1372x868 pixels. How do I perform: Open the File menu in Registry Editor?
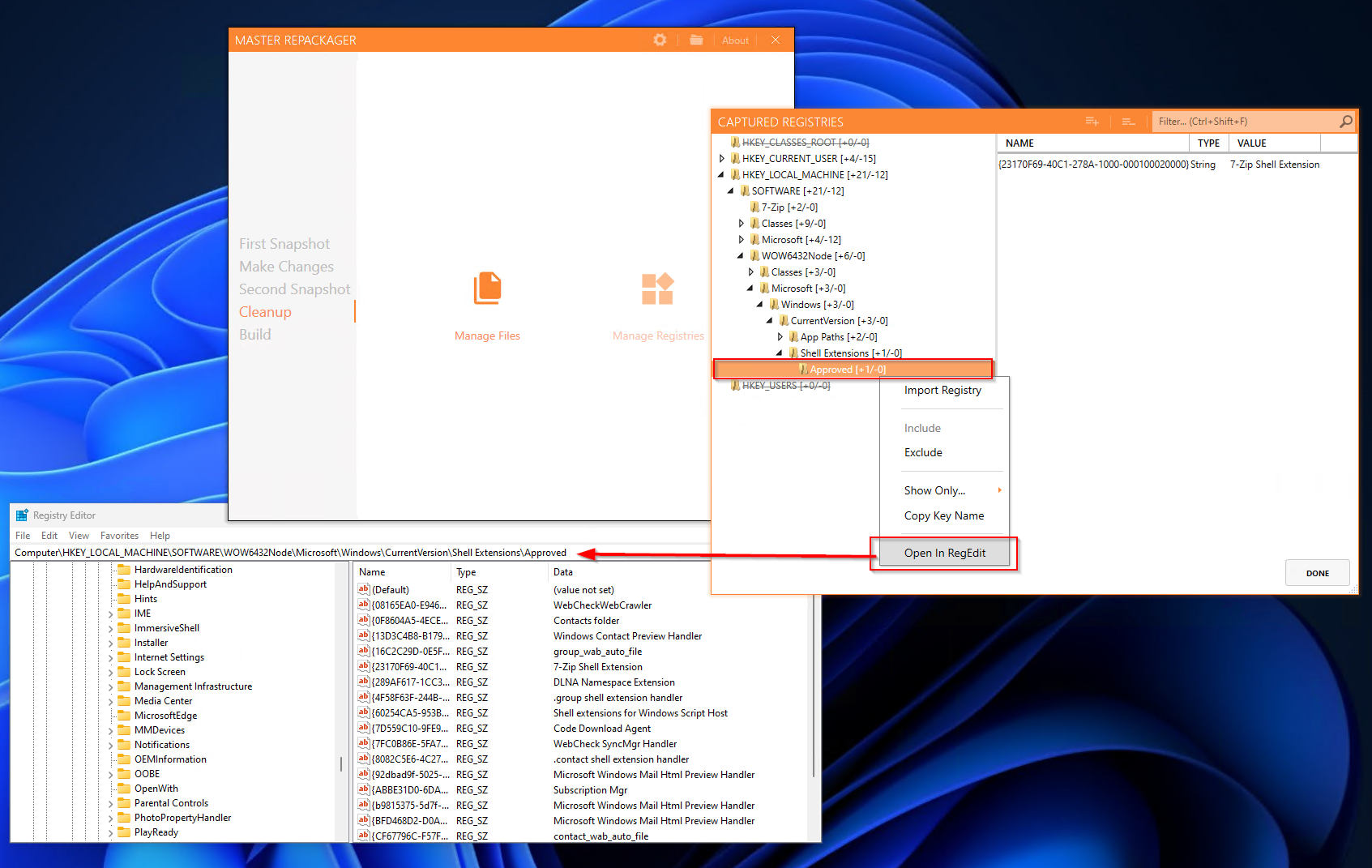(x=23, y=536)
